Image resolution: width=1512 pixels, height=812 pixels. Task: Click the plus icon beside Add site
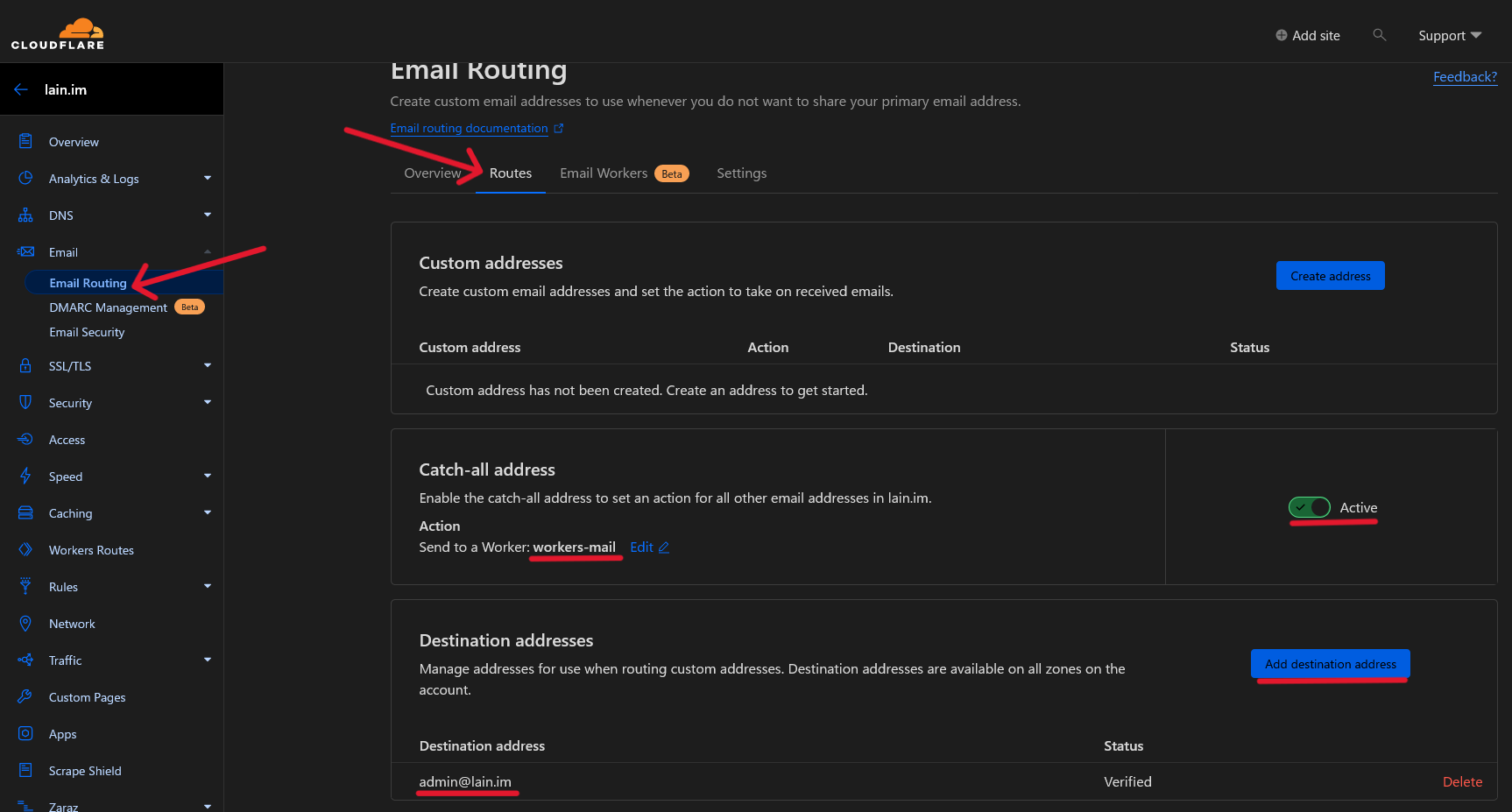coord(1281,35)
